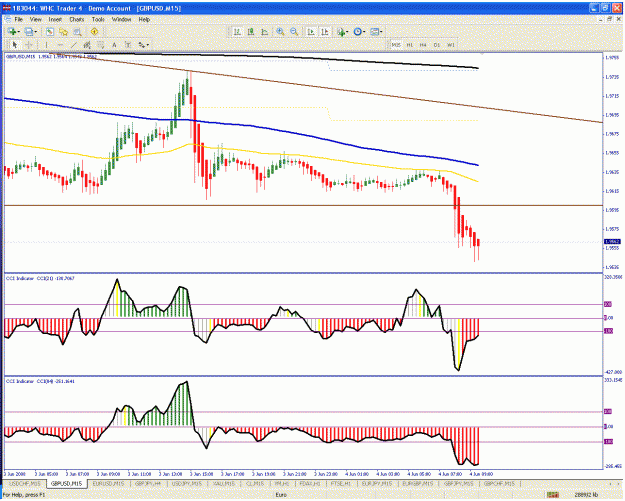The image size is (625, 501).
Task: Switch to the CL,M15 chart tab
Action: pos(255,483)
